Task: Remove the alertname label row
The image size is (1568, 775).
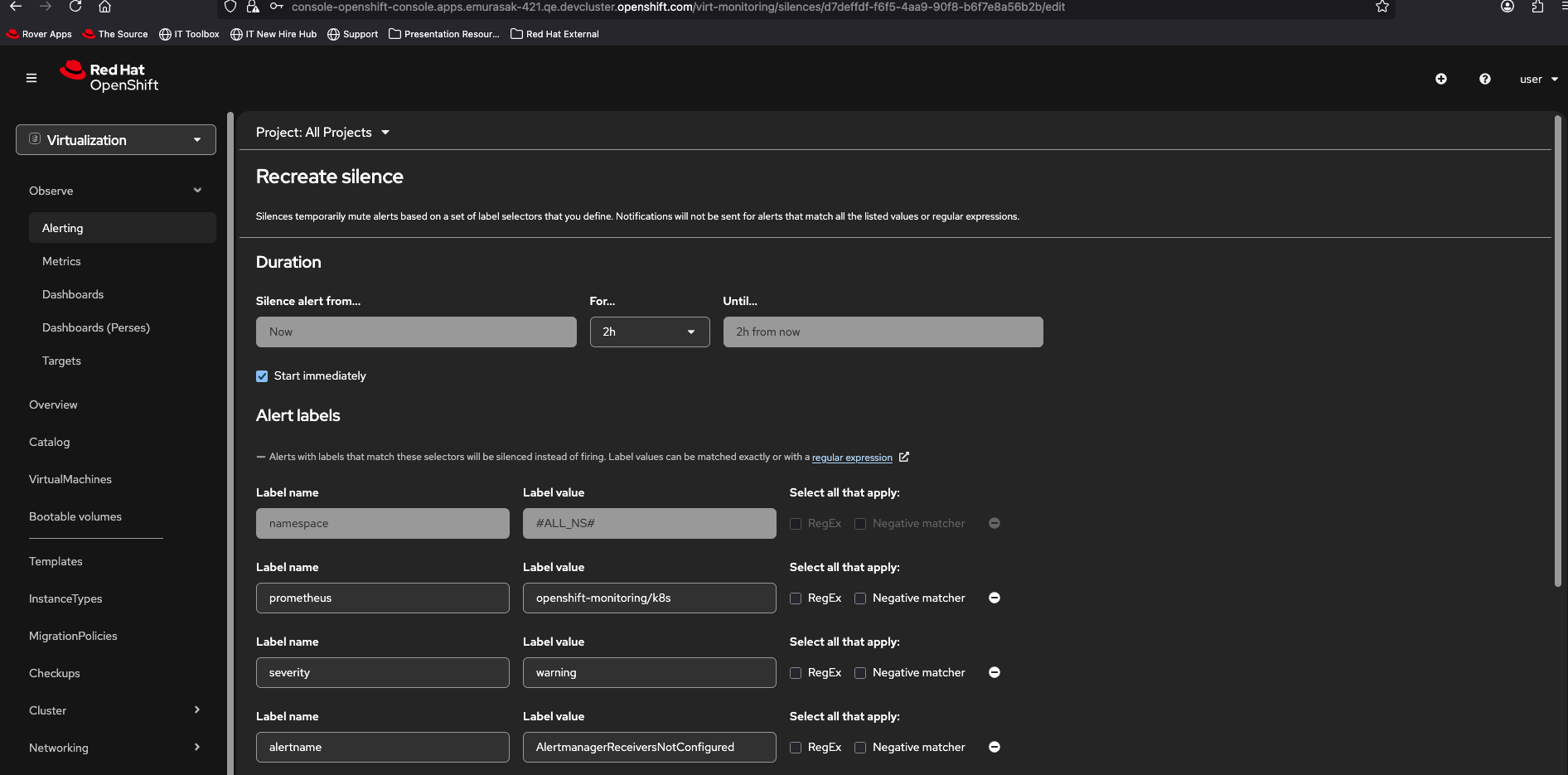Action: [995, 748]
